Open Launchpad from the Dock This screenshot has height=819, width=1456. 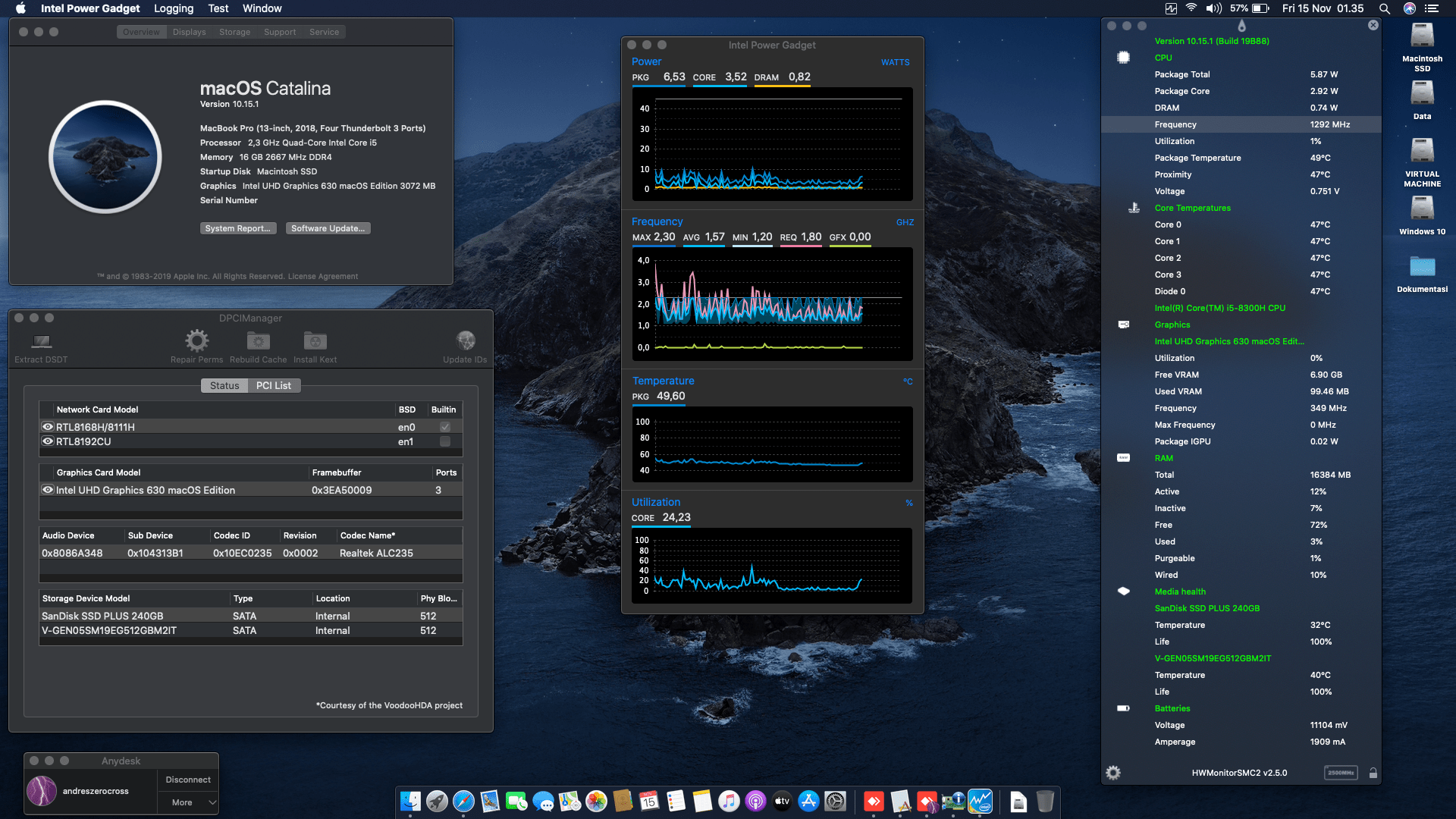pos(437,801)
